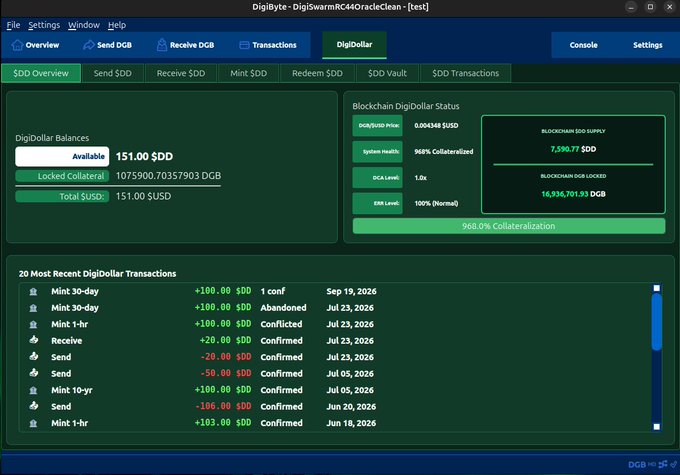Click the Sep 19, 2026 date
680x475 pixels.
coord(351,292)
